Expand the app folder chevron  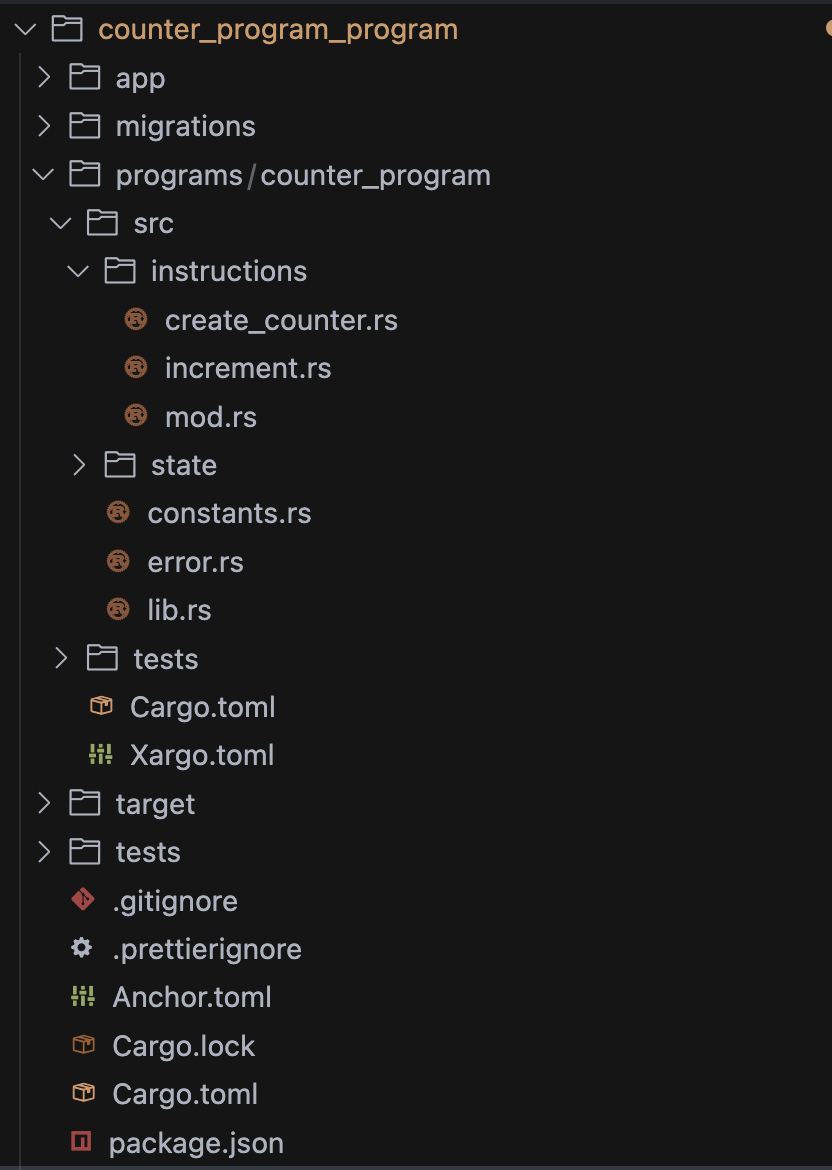[x=44, y=78]
